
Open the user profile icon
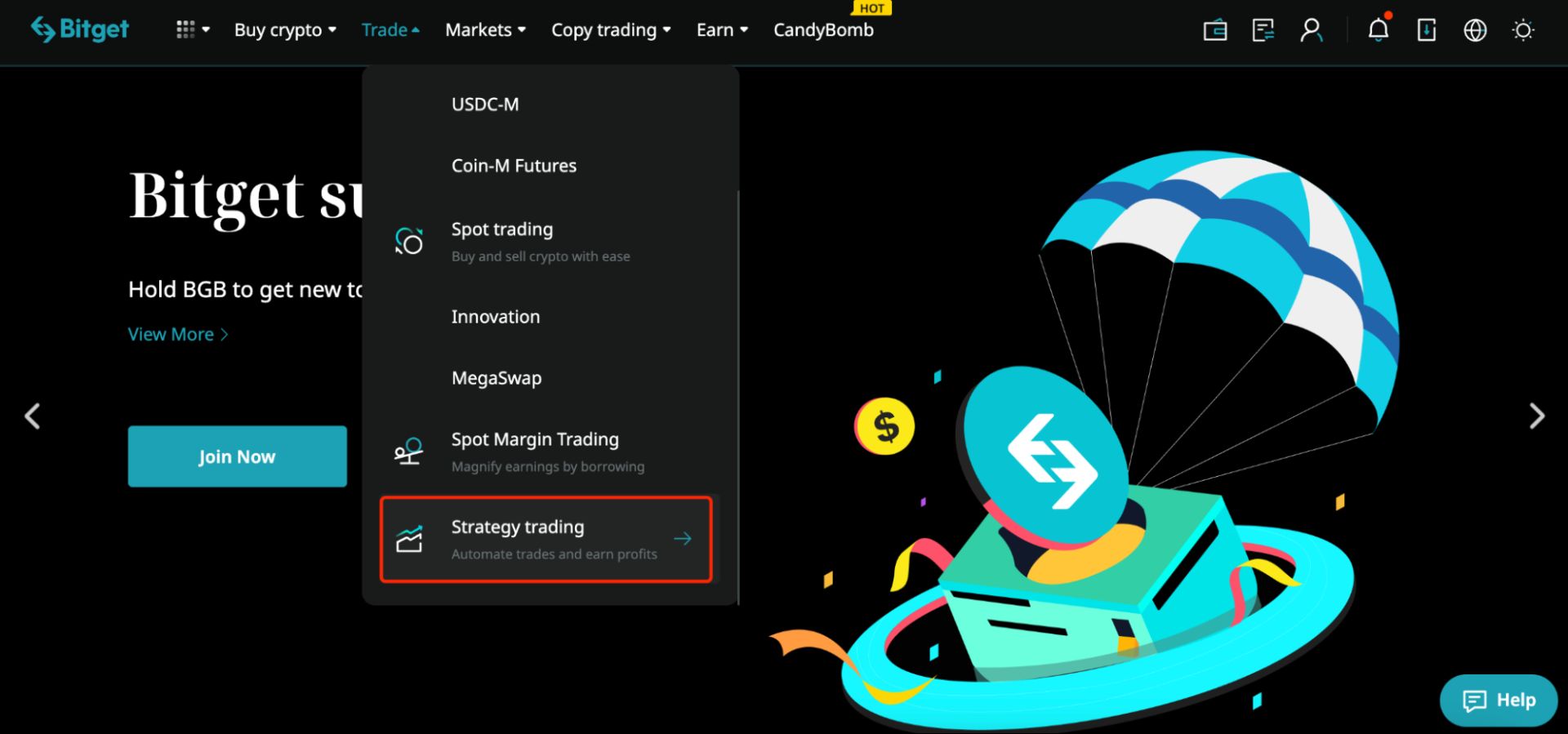coord(1312,30)
